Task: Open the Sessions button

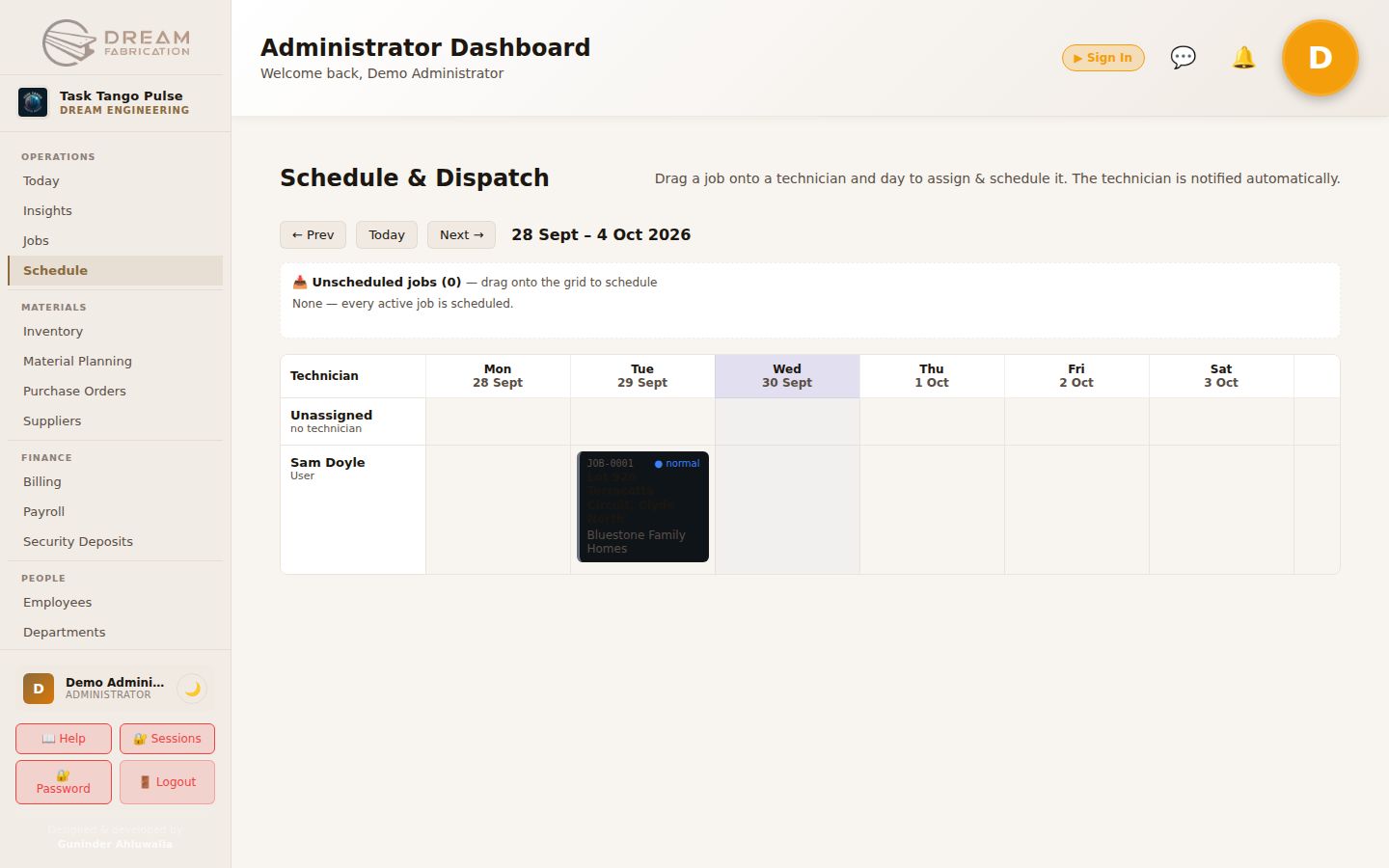Action: [x=167, y=739]
